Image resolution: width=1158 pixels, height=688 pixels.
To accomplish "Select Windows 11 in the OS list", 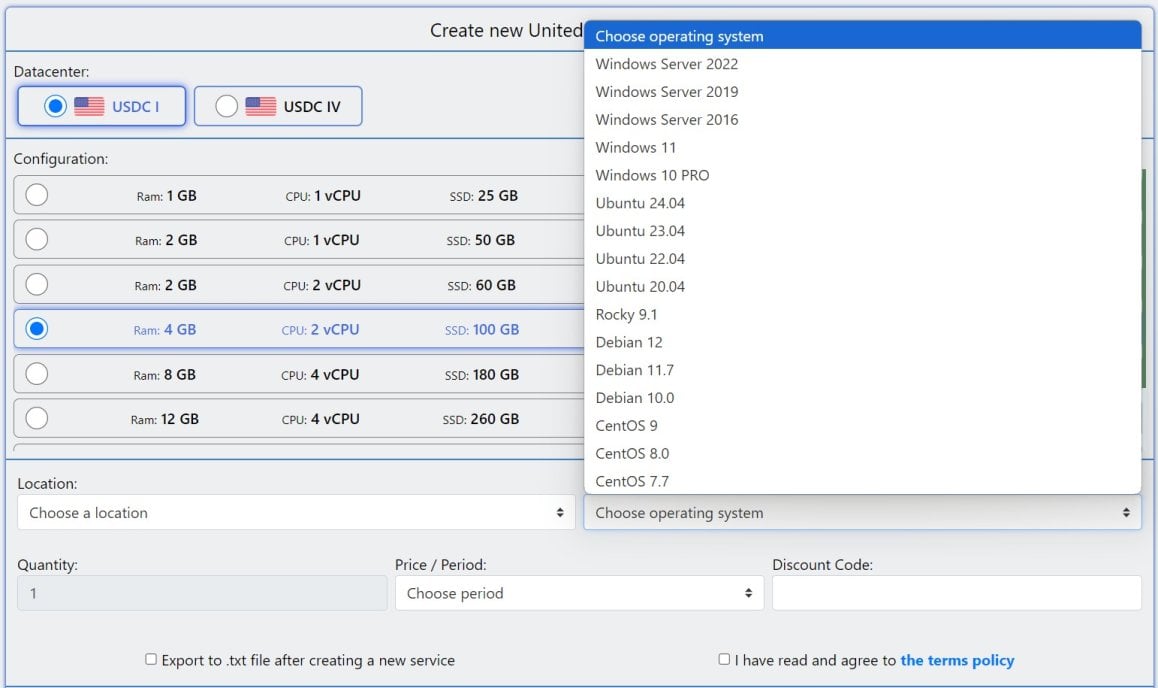I will (x=863, y=147).
